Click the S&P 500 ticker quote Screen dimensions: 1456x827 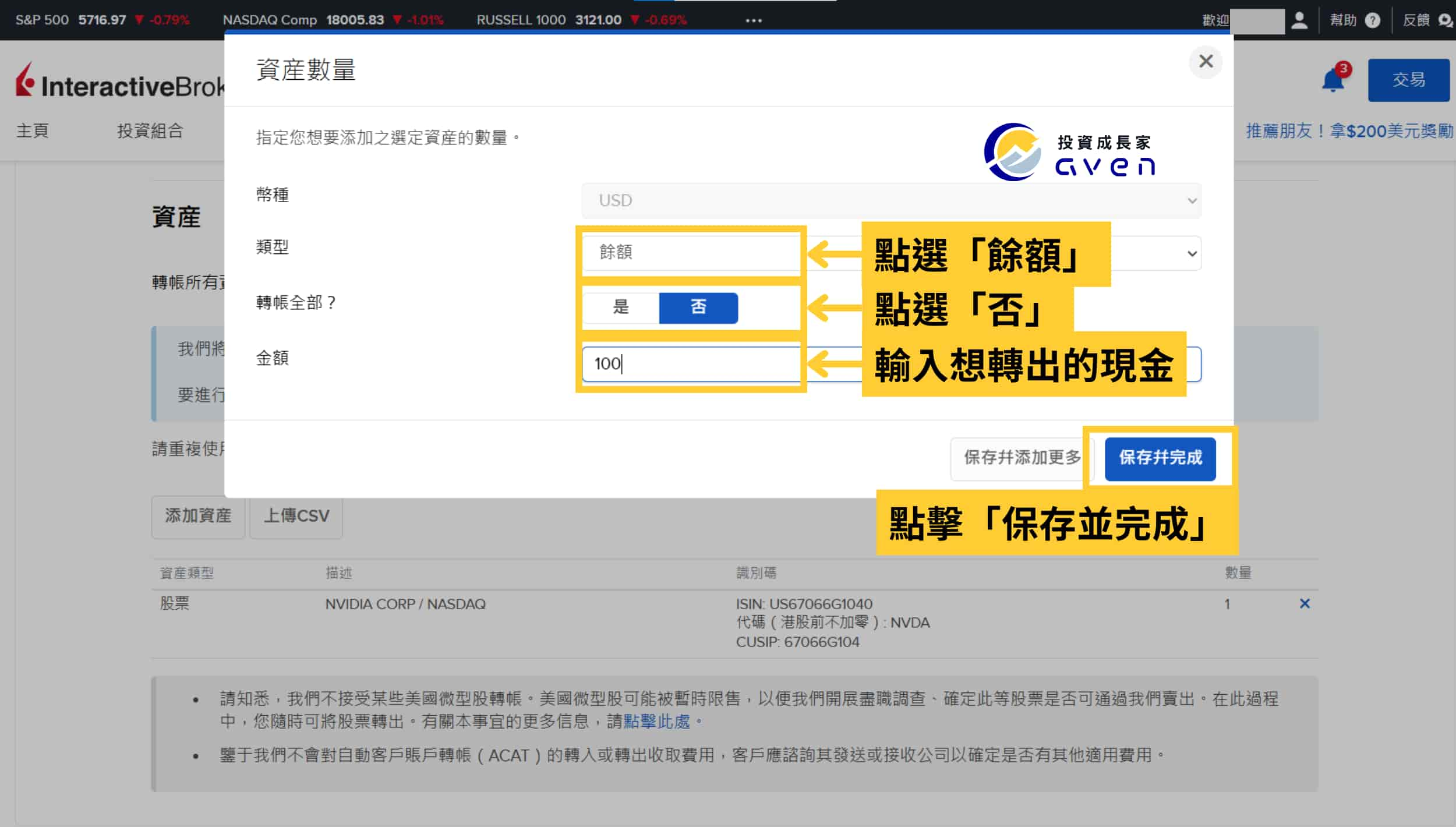[103, 20]
